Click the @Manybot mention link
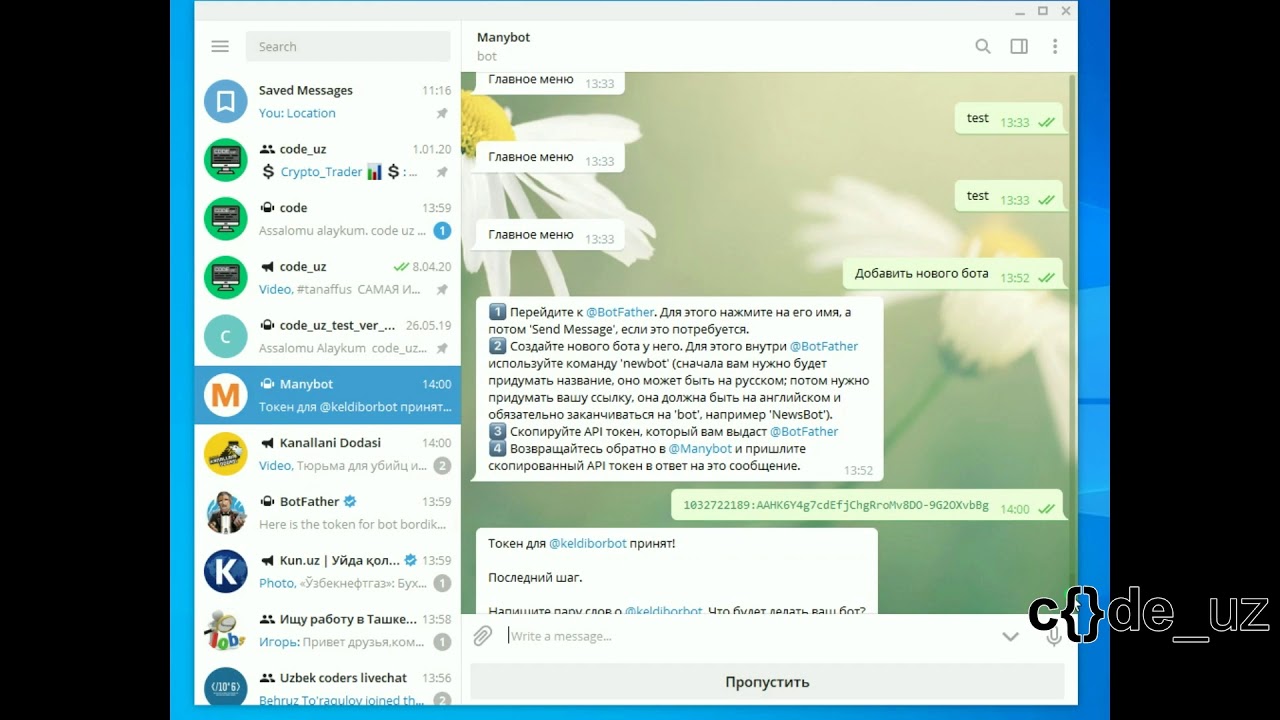 (x=700, y=449)
